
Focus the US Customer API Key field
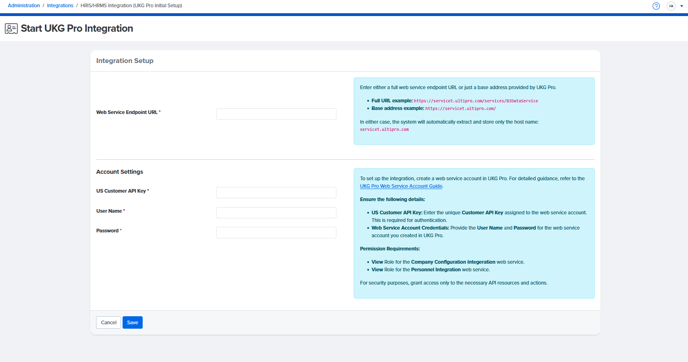coord(276,193)
